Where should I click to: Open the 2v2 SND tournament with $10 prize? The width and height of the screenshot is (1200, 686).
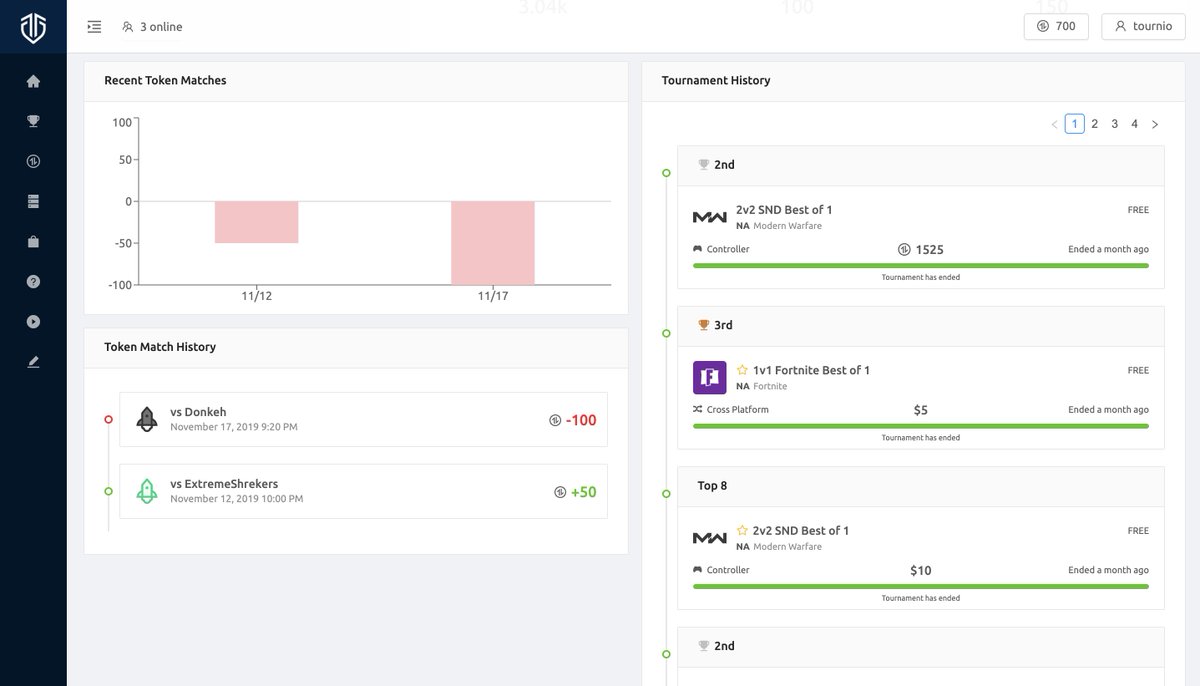(801, 530)
